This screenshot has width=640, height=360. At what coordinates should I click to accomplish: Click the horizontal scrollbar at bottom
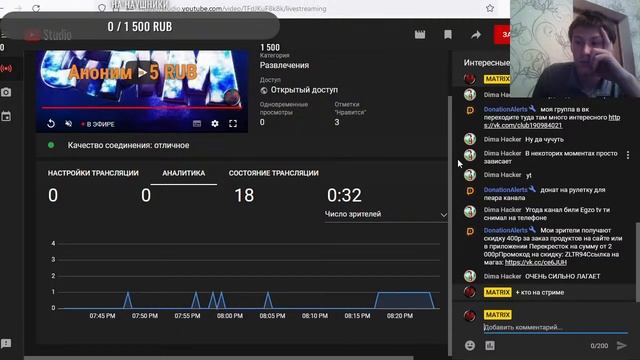[x=218, y=358]
